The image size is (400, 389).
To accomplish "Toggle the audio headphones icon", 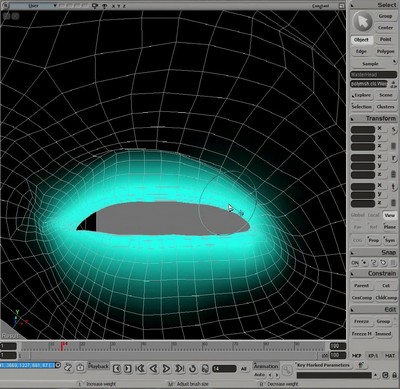I will (205, 369).
